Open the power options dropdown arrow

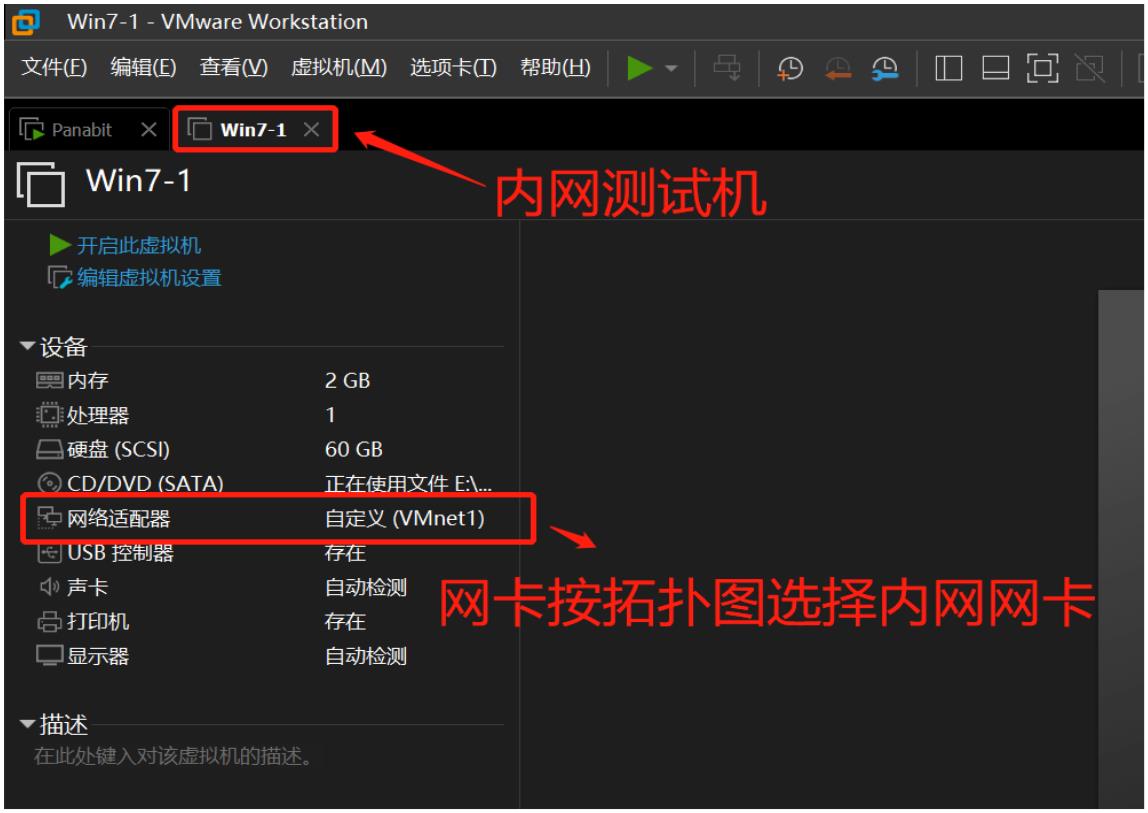coord(671,69)
